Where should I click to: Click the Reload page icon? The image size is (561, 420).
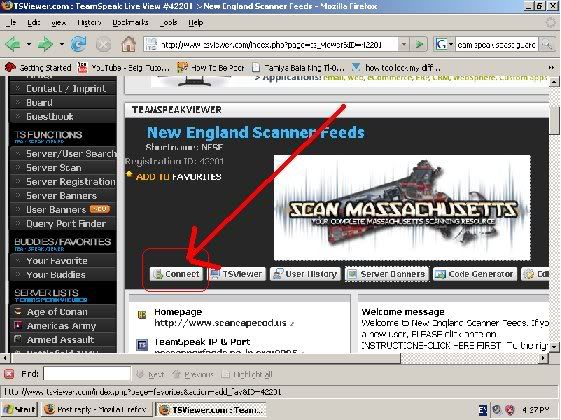click(x=79, y=44)
